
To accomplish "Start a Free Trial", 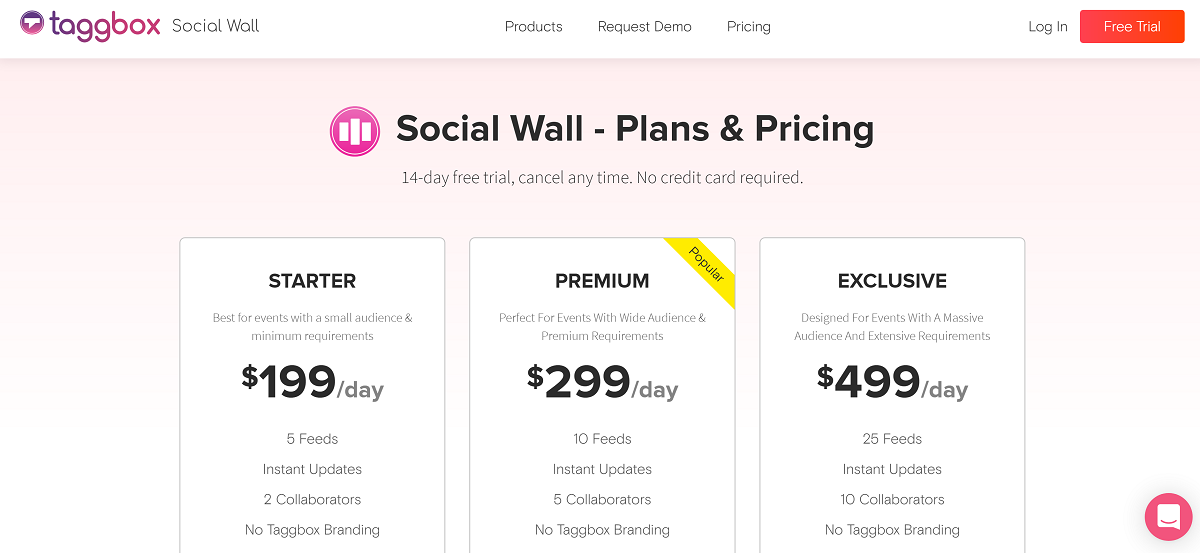I will [1132, 27].
